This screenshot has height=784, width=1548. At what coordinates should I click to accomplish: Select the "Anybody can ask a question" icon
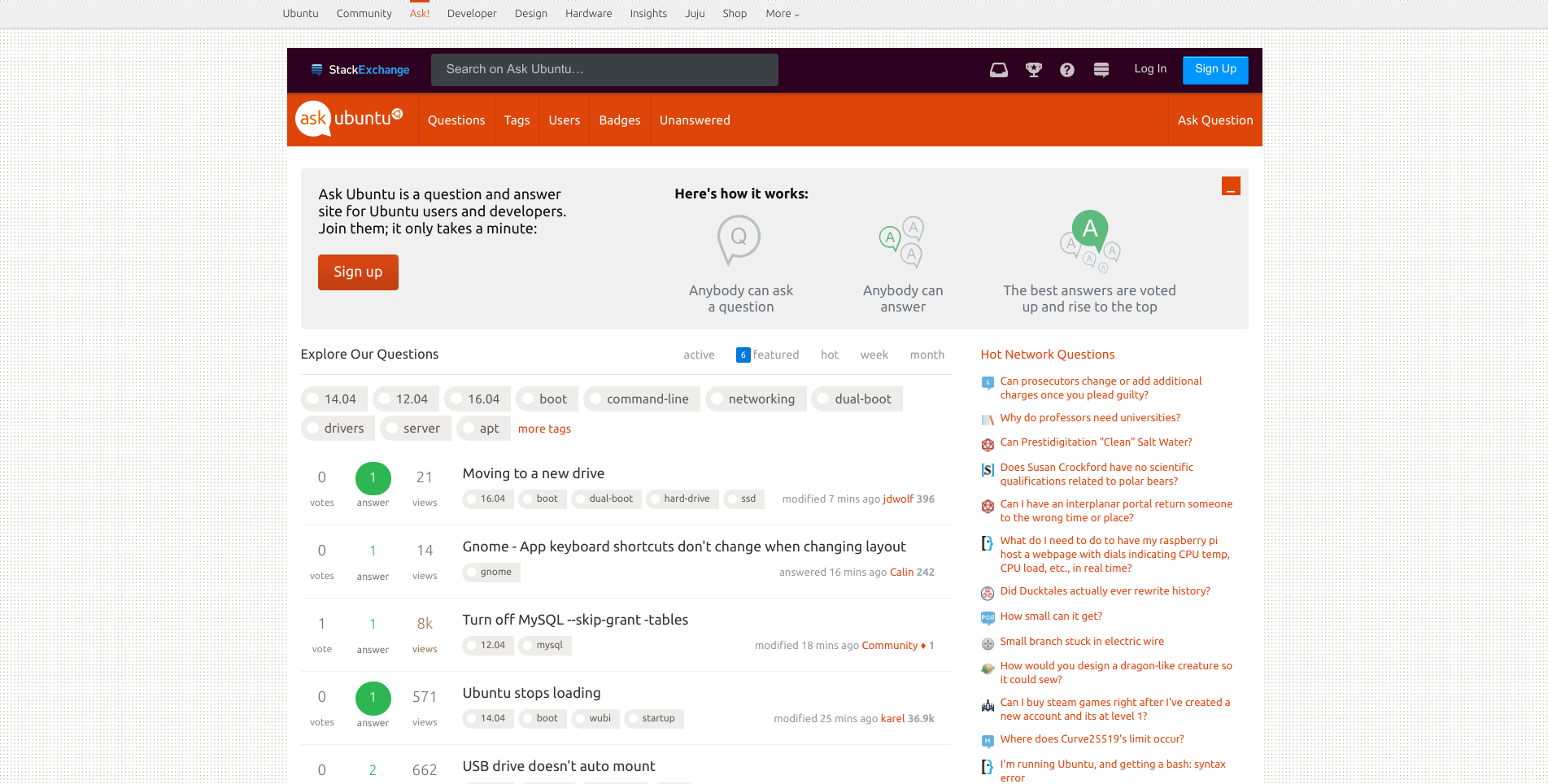739,240
